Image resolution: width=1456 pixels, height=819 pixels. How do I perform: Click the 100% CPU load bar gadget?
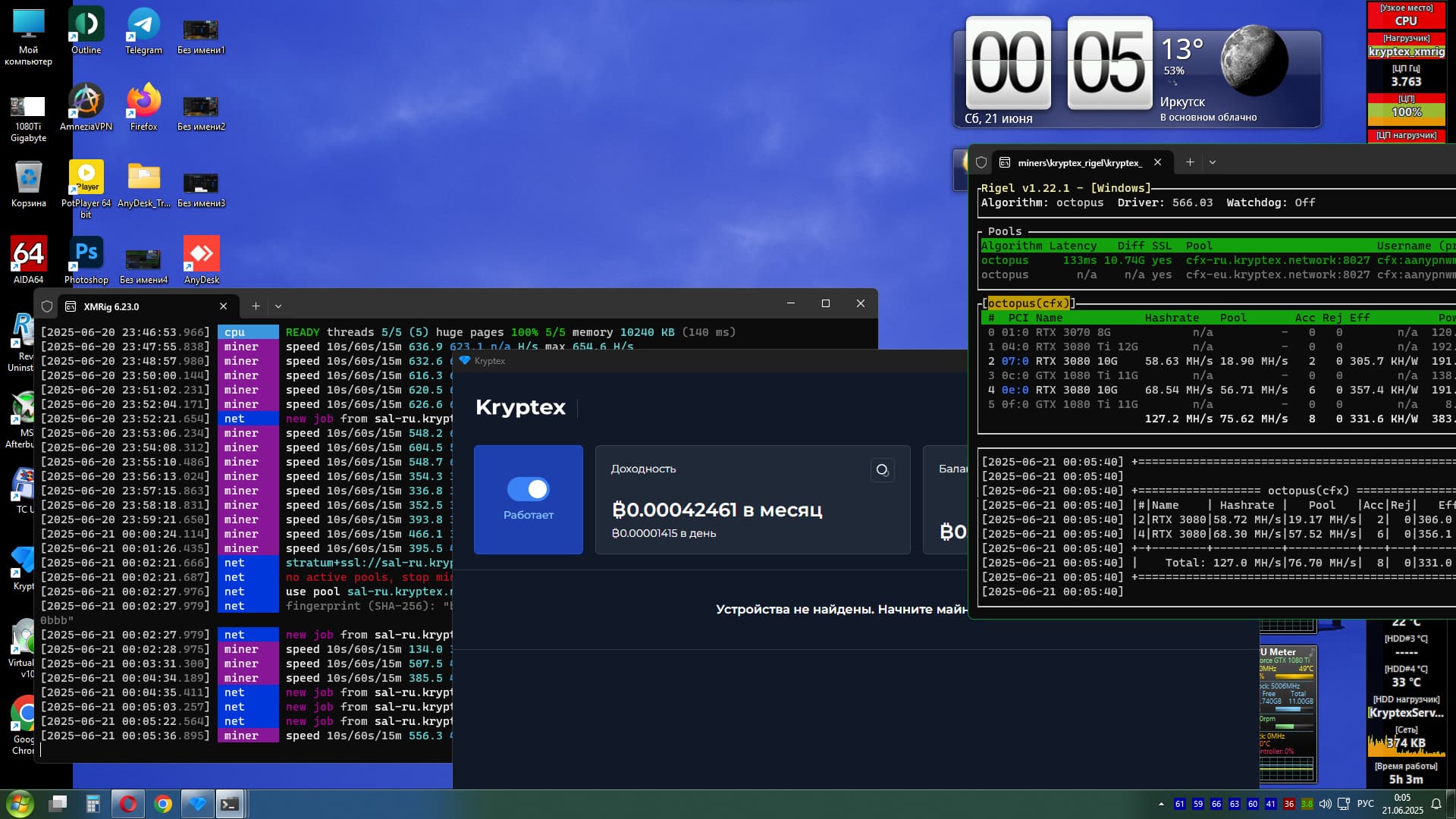pyautogui.click(x=1406, y=112)
